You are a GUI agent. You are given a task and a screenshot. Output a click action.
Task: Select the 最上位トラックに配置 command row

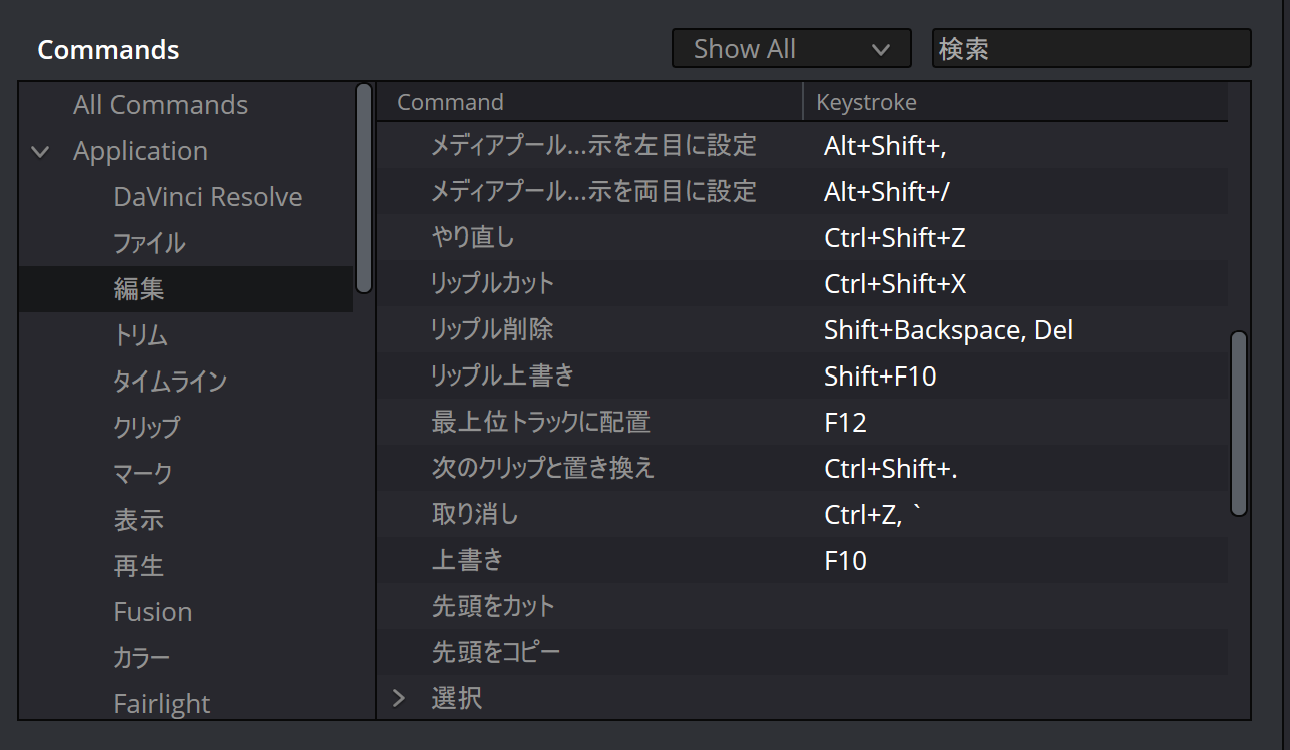803,421
